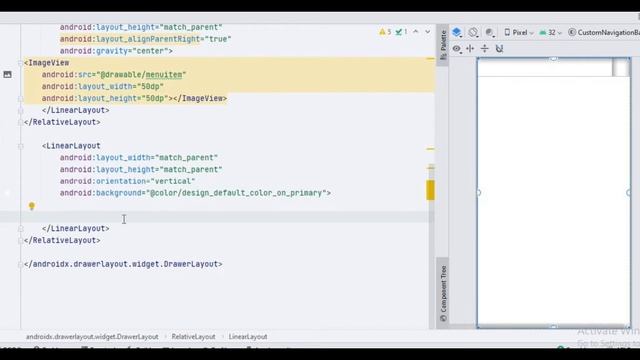Toggle the autoconnect magnet icon
Image resolution: width=640 pixels, height=360 pixels.
pos(499,49)
